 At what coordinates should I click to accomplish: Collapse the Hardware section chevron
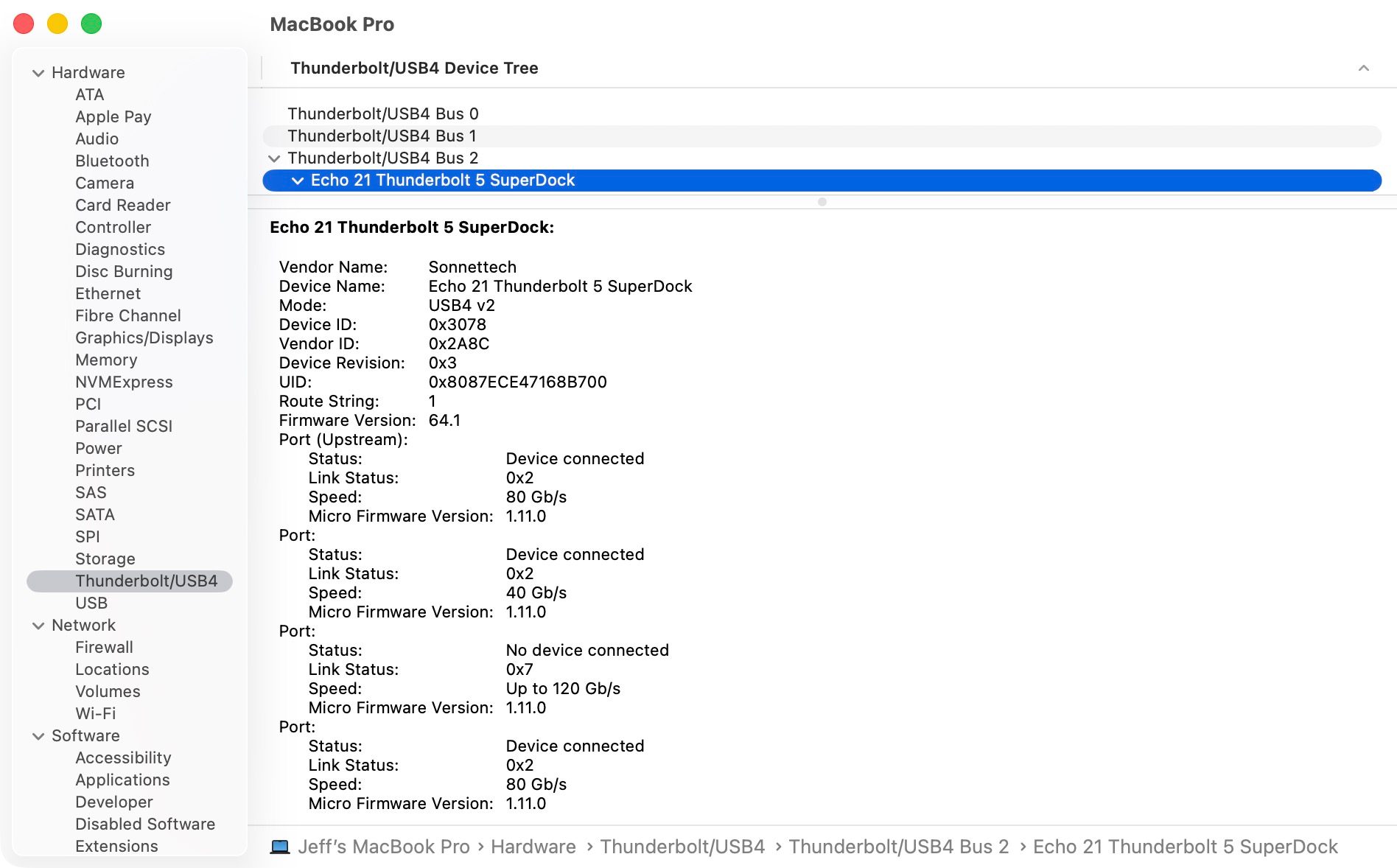(x=38, y=73)
